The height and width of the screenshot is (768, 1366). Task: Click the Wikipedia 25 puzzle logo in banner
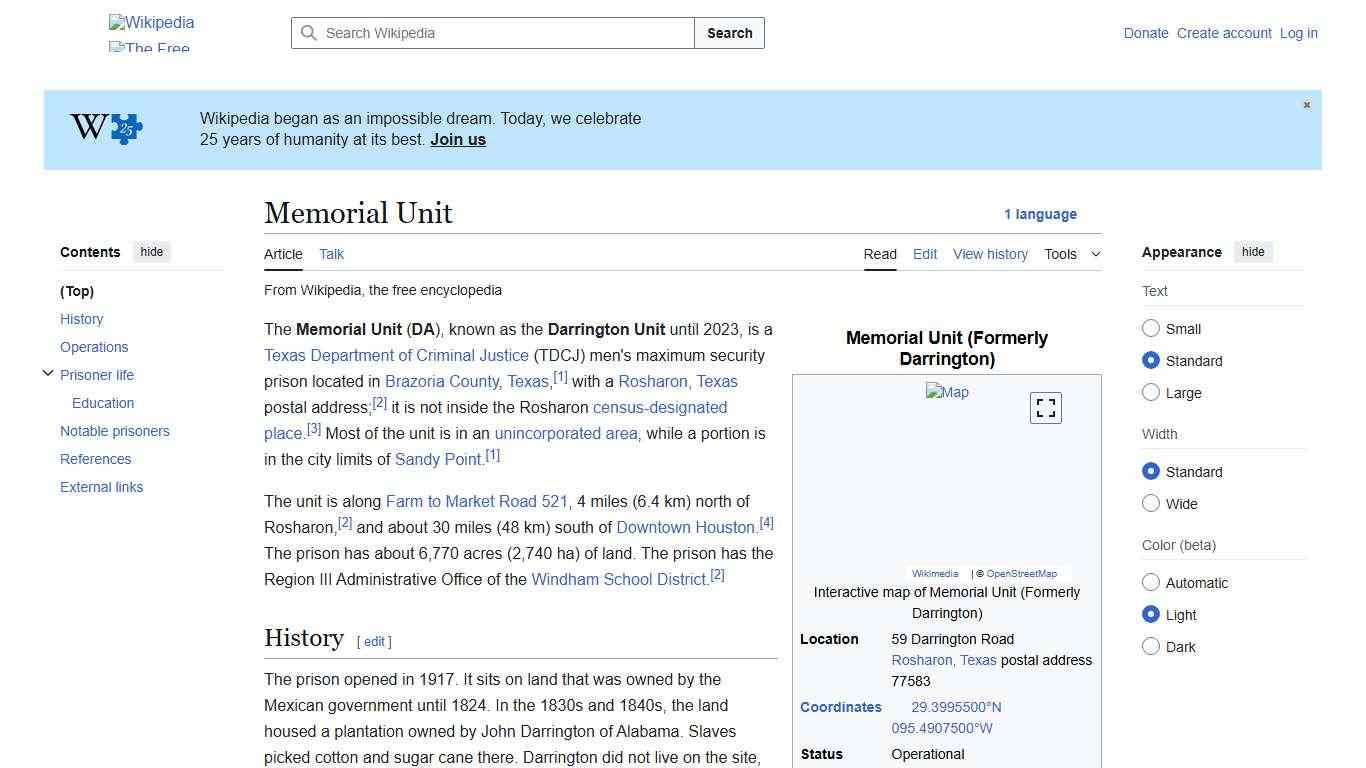[x=104, y=128]
